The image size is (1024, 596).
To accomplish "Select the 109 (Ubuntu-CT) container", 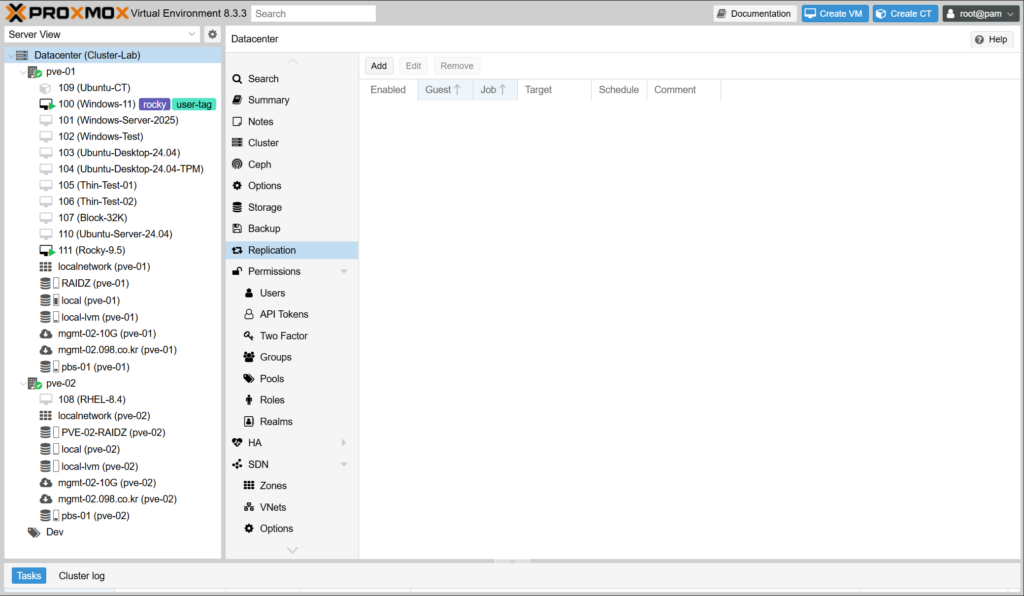I will coord(93,88).
